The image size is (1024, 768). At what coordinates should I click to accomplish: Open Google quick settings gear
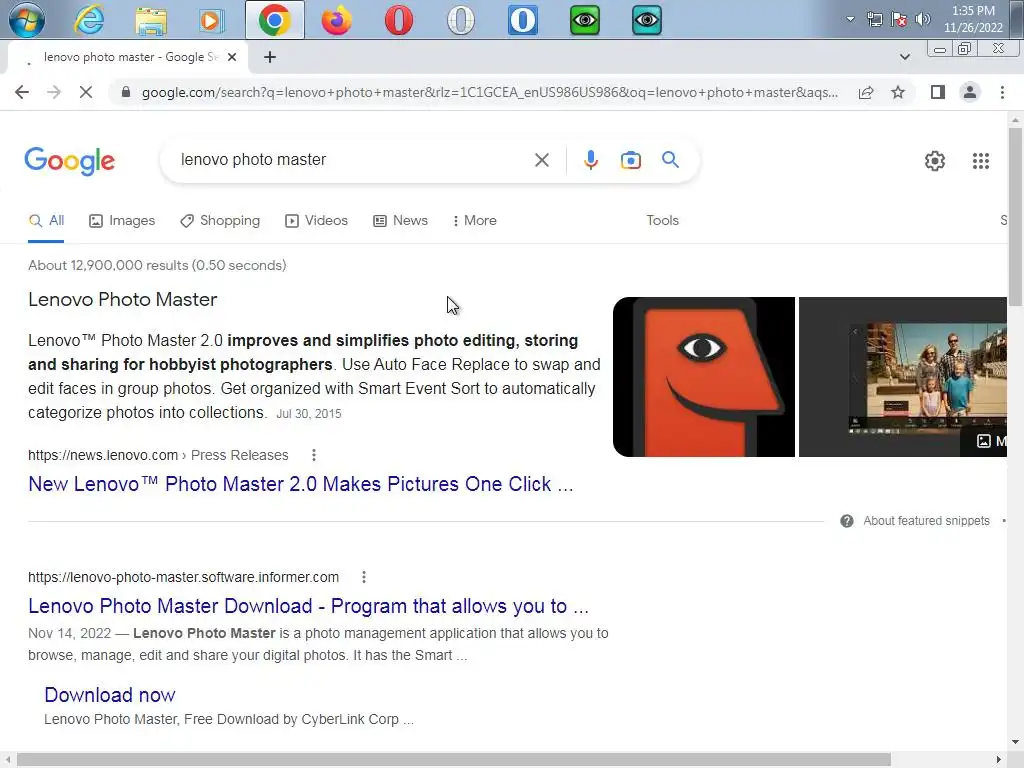tap(935, 161)
